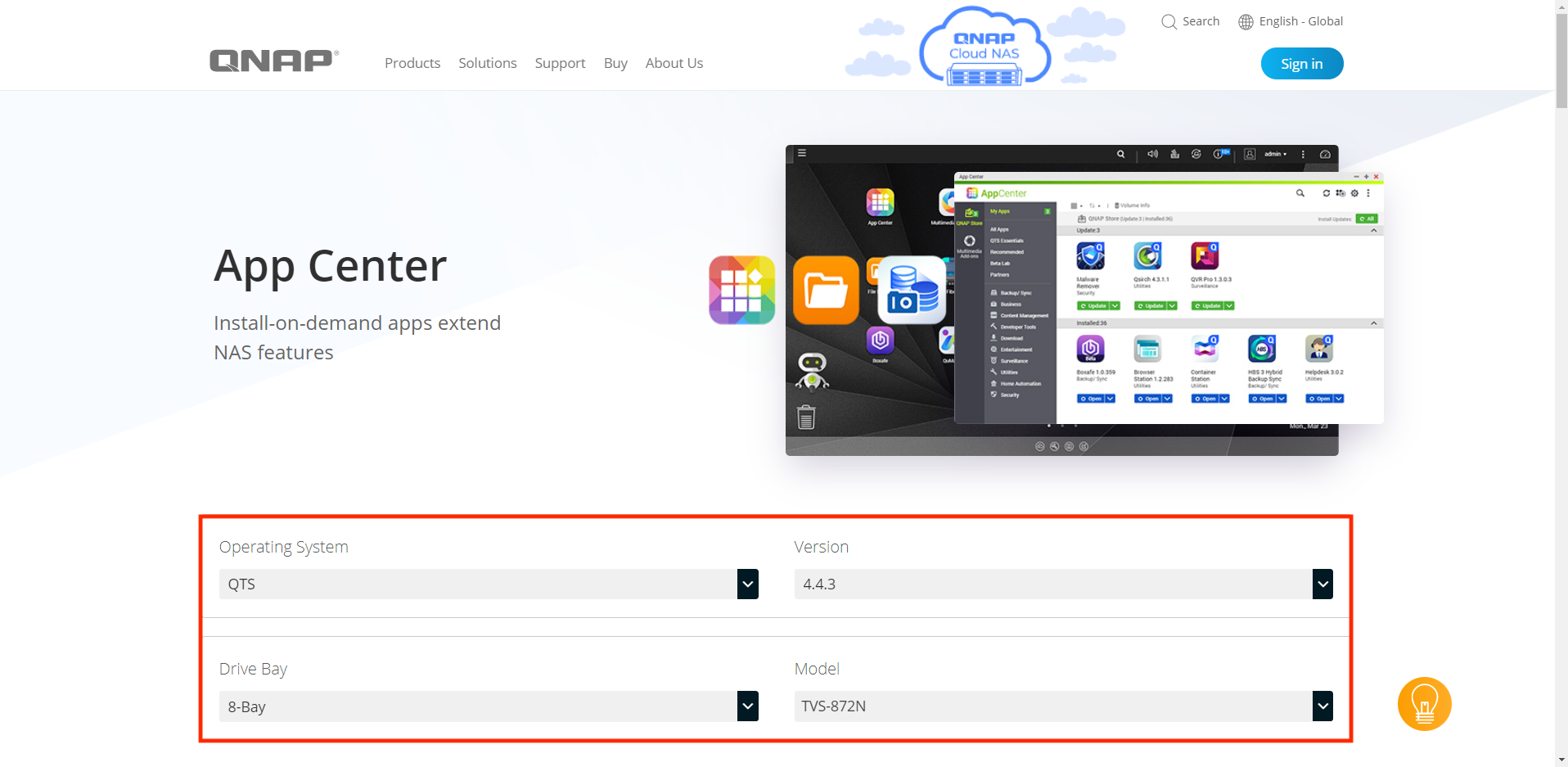Open the search magnifier icon

click(x=1169, y=22)
